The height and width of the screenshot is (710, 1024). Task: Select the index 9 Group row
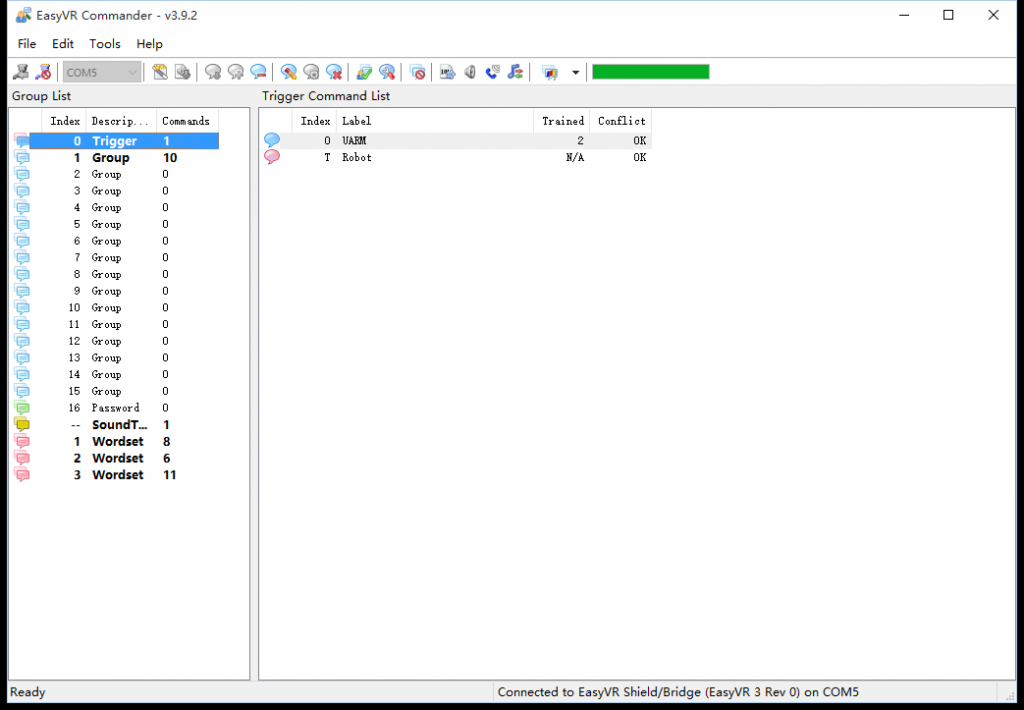point(116,291)
